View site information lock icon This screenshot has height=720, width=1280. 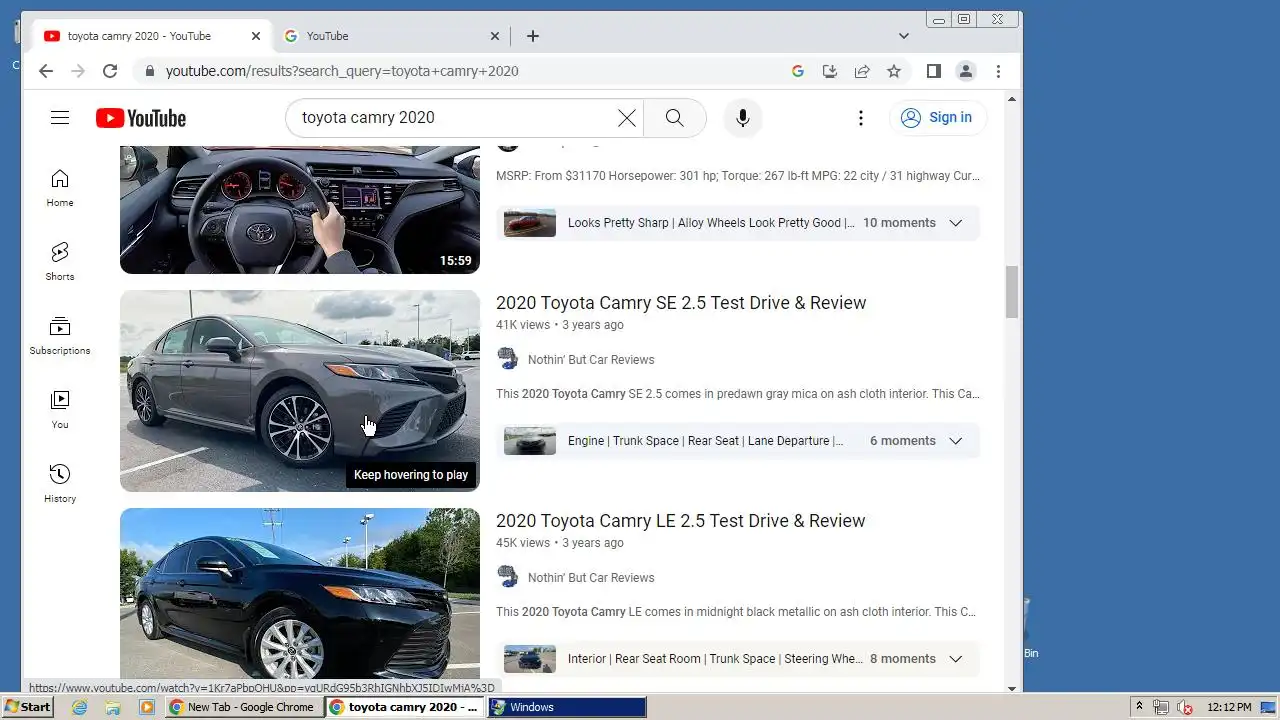tap(150, 71)
